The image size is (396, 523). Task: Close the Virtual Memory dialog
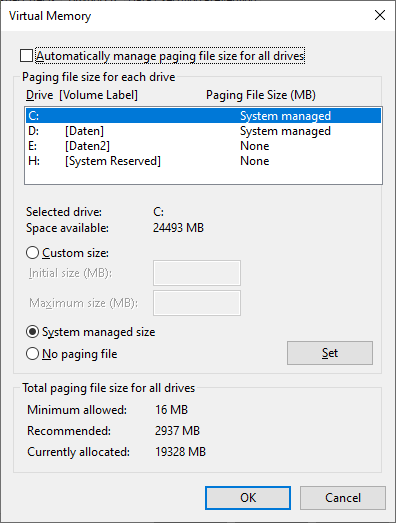click(380, 15)
